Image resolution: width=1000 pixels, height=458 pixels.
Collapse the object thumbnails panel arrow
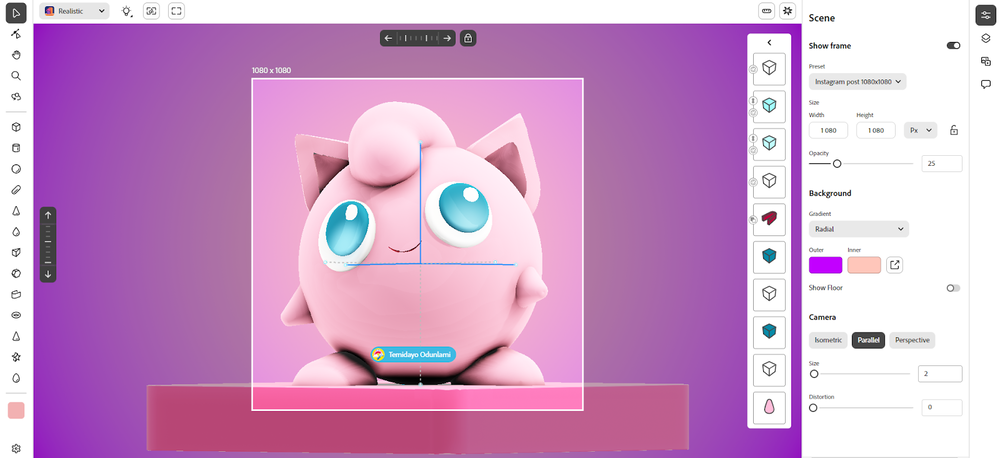click(x=769, y=43)
